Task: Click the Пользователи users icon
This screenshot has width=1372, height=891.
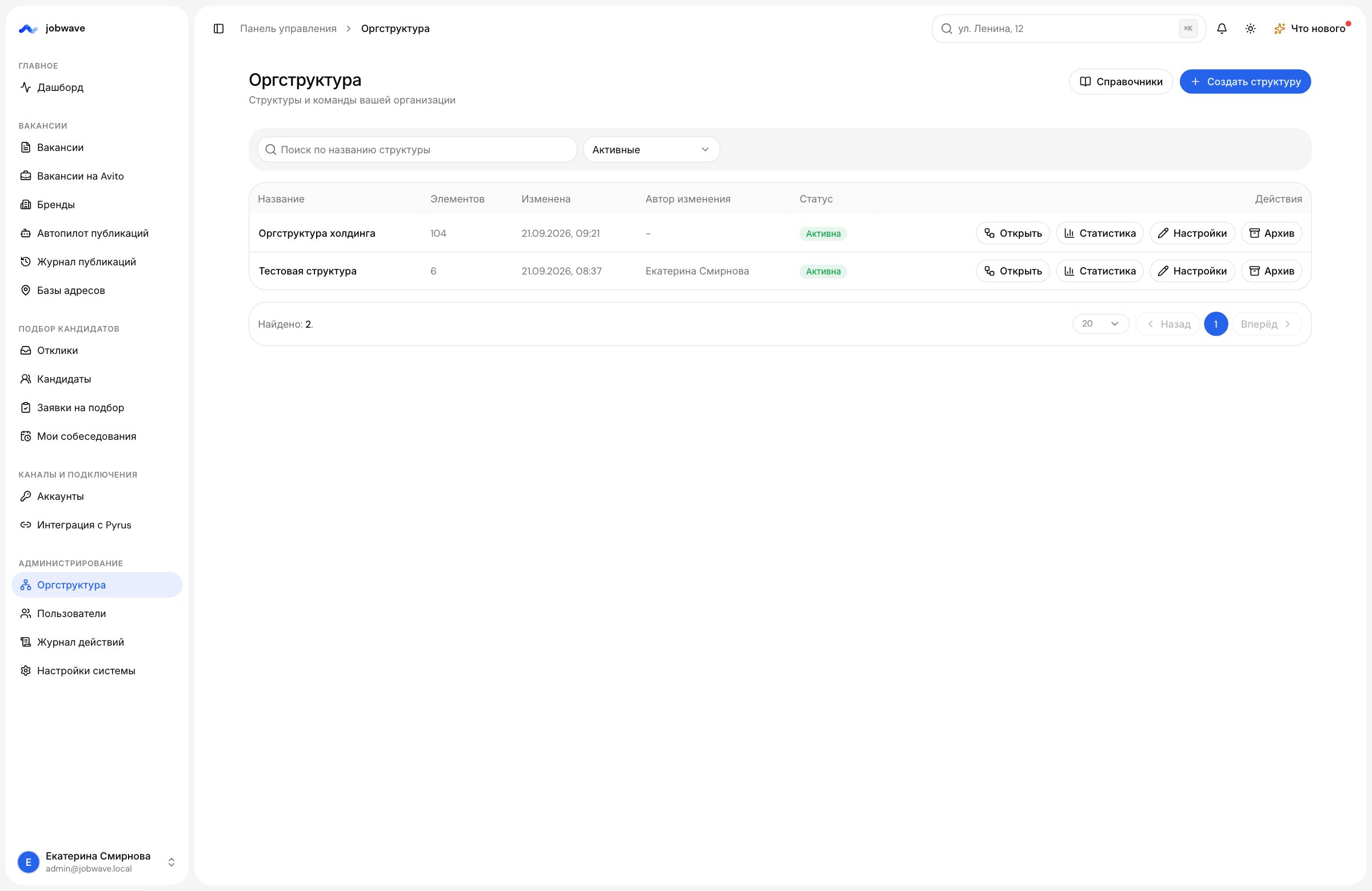Action: coord(25,613)
